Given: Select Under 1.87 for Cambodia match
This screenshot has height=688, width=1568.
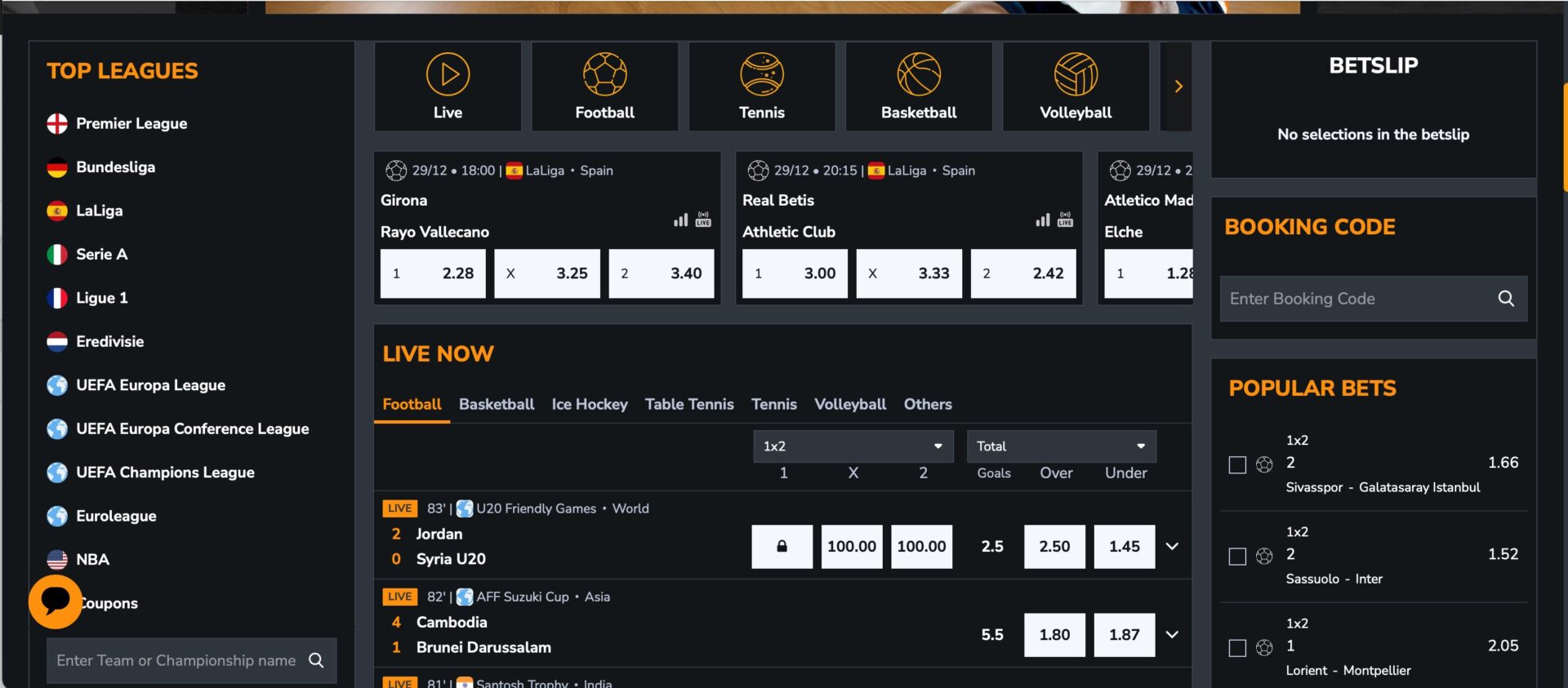Looking at the screenshot, I should [x=1125, y=634].
